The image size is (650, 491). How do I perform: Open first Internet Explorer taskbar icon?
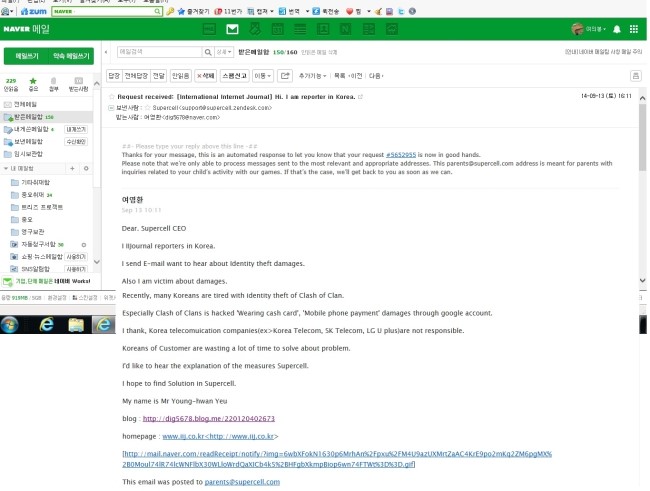click(46, 324)
